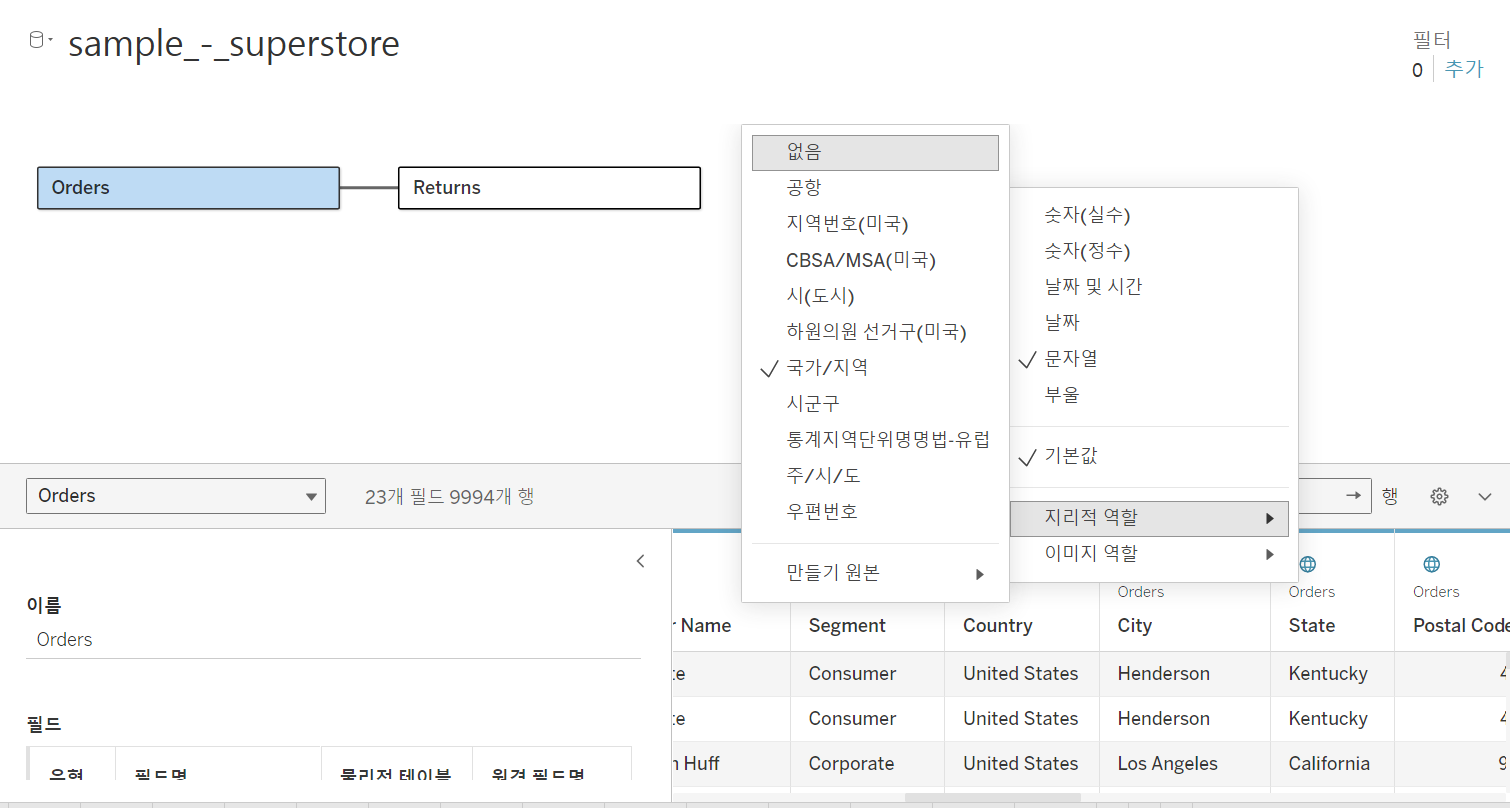The height and width of the screenshot is (808, 1510).
Task: Toggle checked 국가/지역 geographic role
Action: 875,367
